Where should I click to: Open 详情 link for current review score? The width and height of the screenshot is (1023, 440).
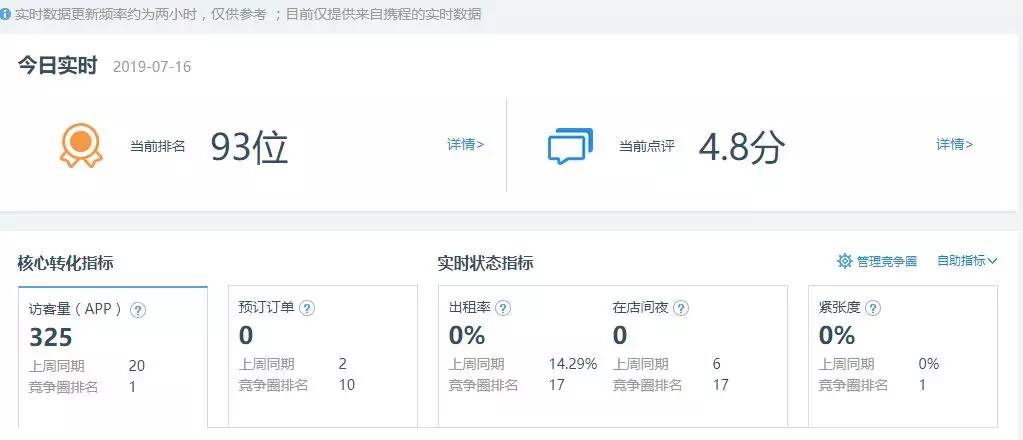954,144
